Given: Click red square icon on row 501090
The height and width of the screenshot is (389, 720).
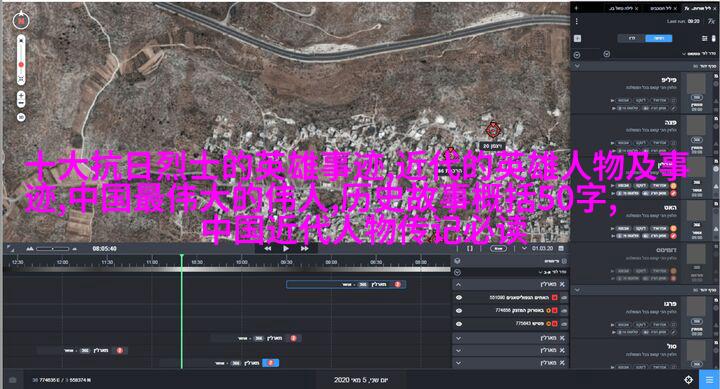Looking at the screenshot, I should 555,298.
